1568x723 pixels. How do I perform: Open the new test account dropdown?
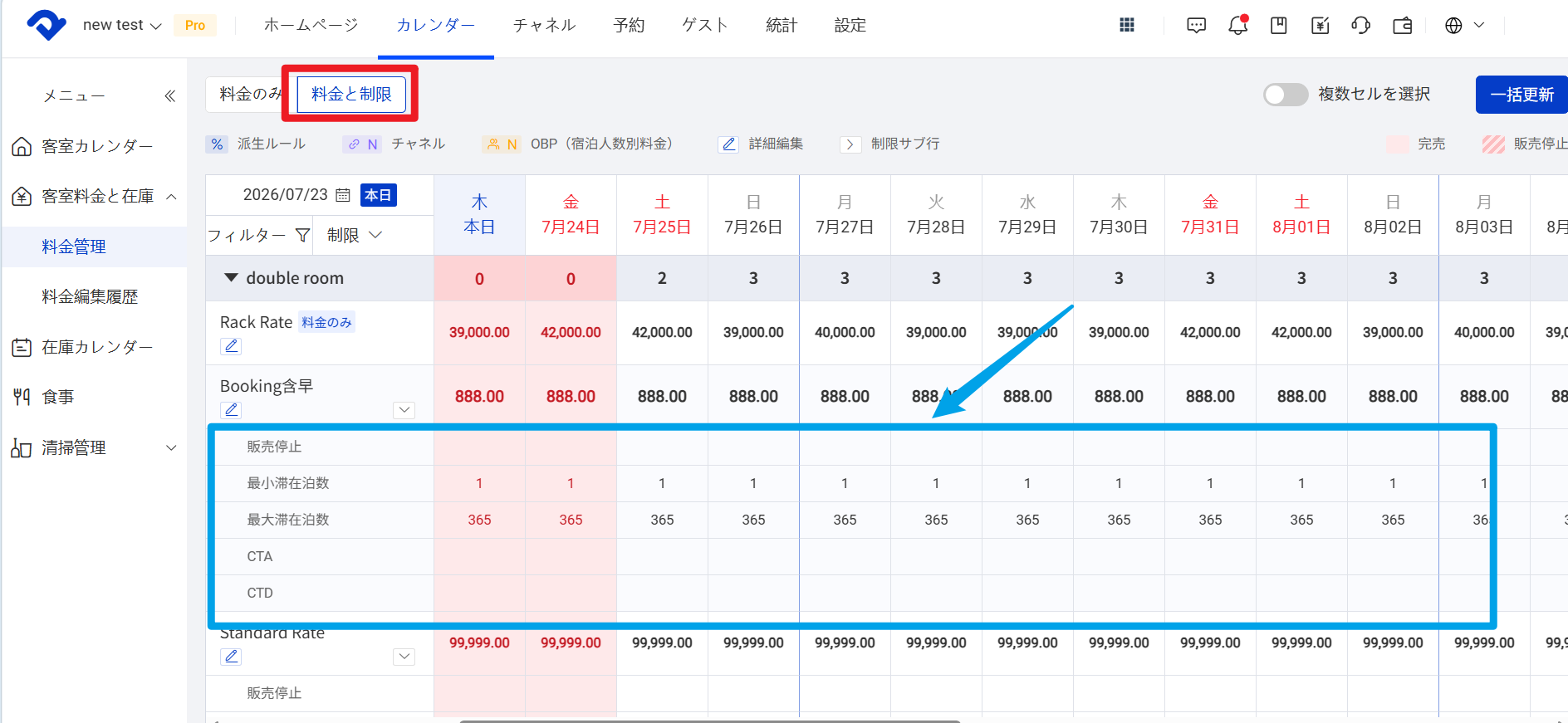(122, 26)
